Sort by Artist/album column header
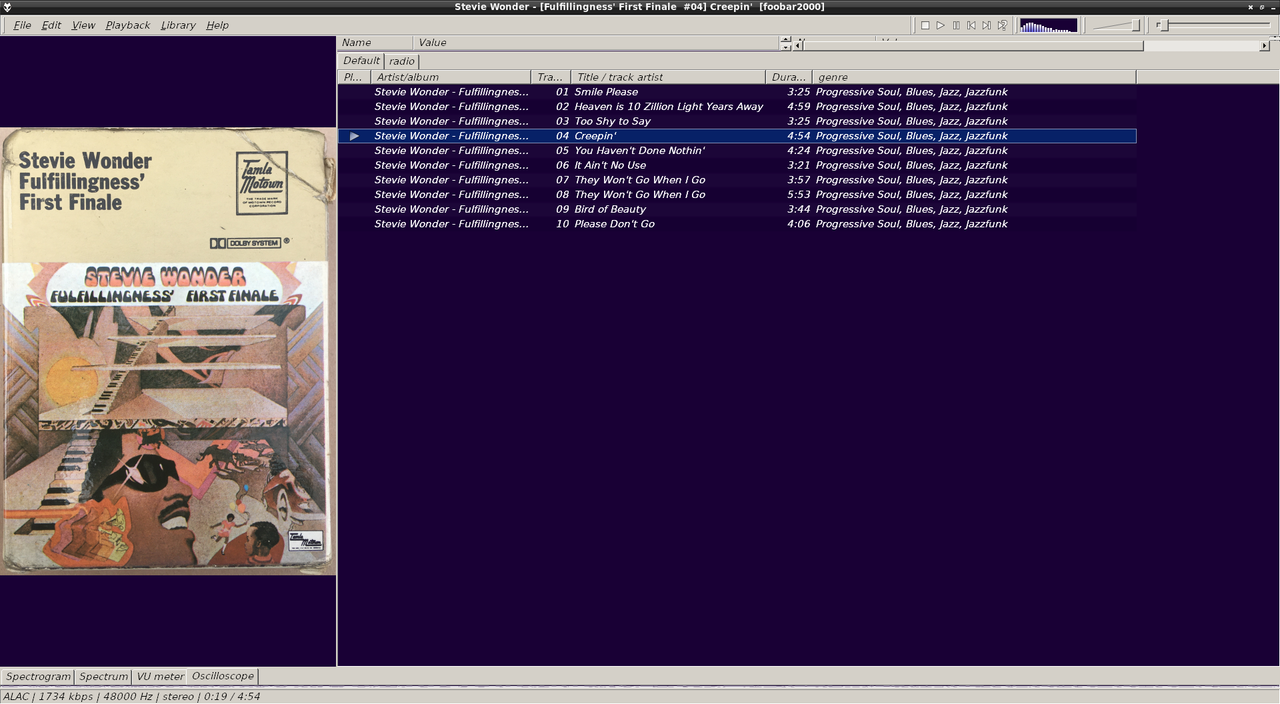The width and height of the screenshot is (1280, 704). pos(451,77)
